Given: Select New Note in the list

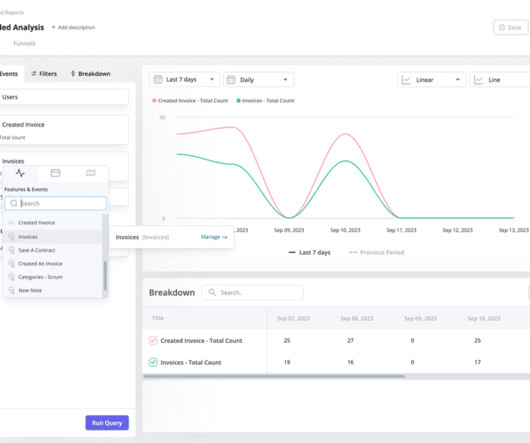Looking at the screenshot, I should click(52, 290).
